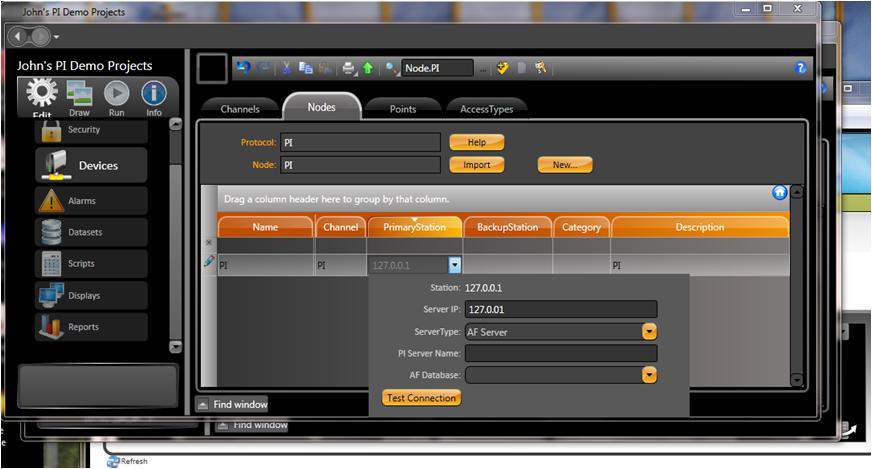This screenshot has width=872, height=469.
Task: Click the PI Server Name input field
Action: [x=561, y=353]
